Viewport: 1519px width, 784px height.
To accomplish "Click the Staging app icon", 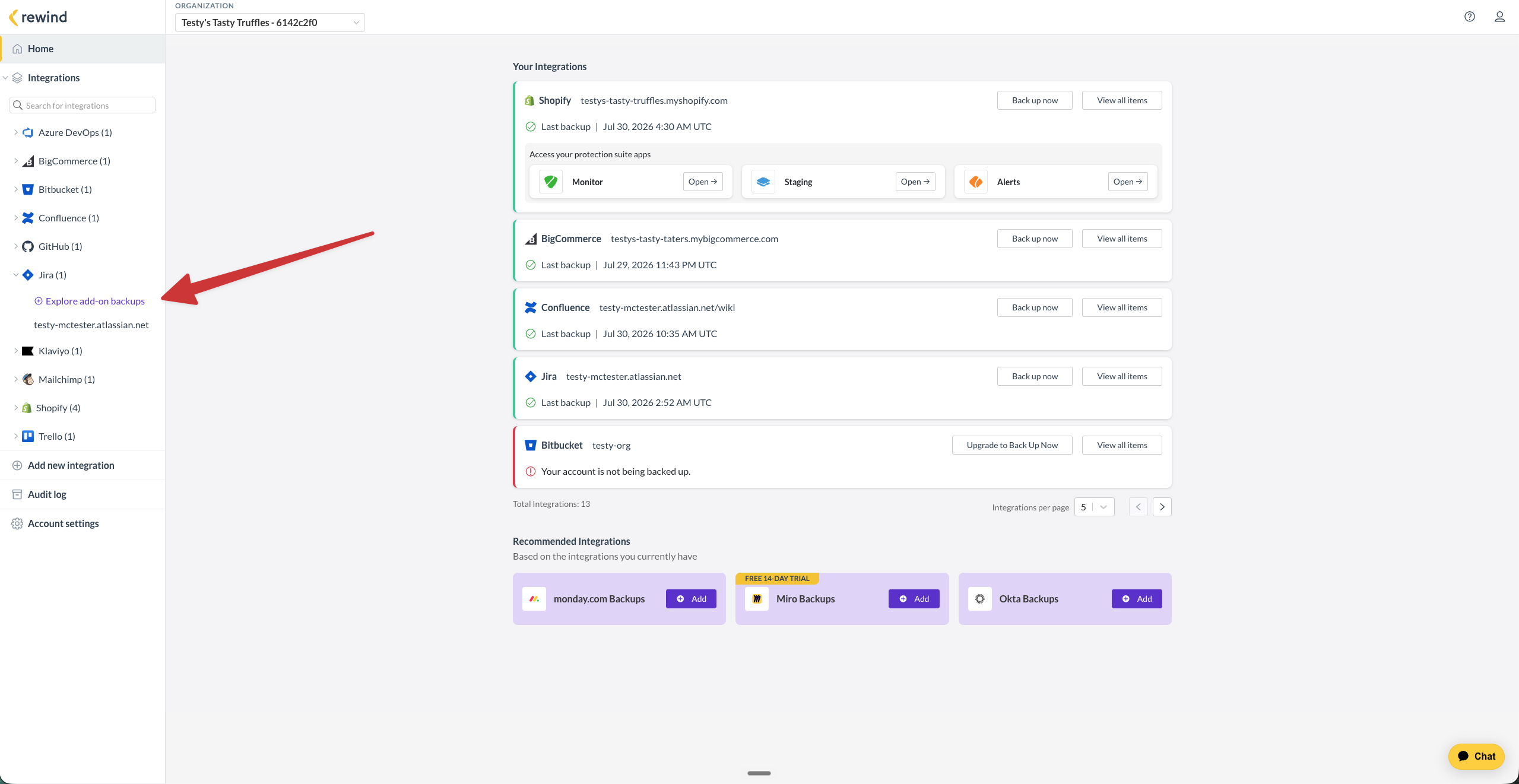I will coord(763,182).
